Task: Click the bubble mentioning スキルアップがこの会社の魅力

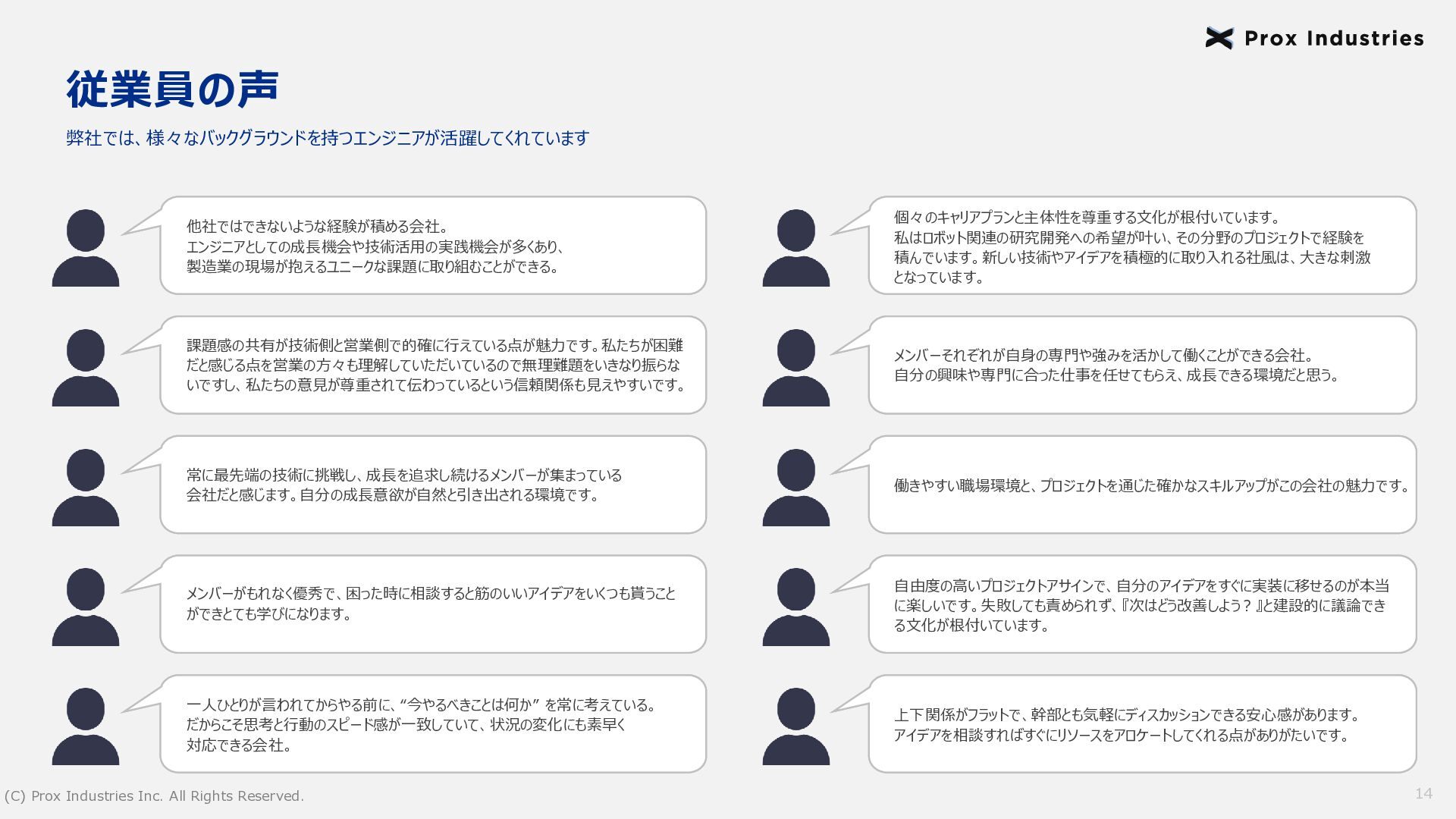Action: (1143, 485)
